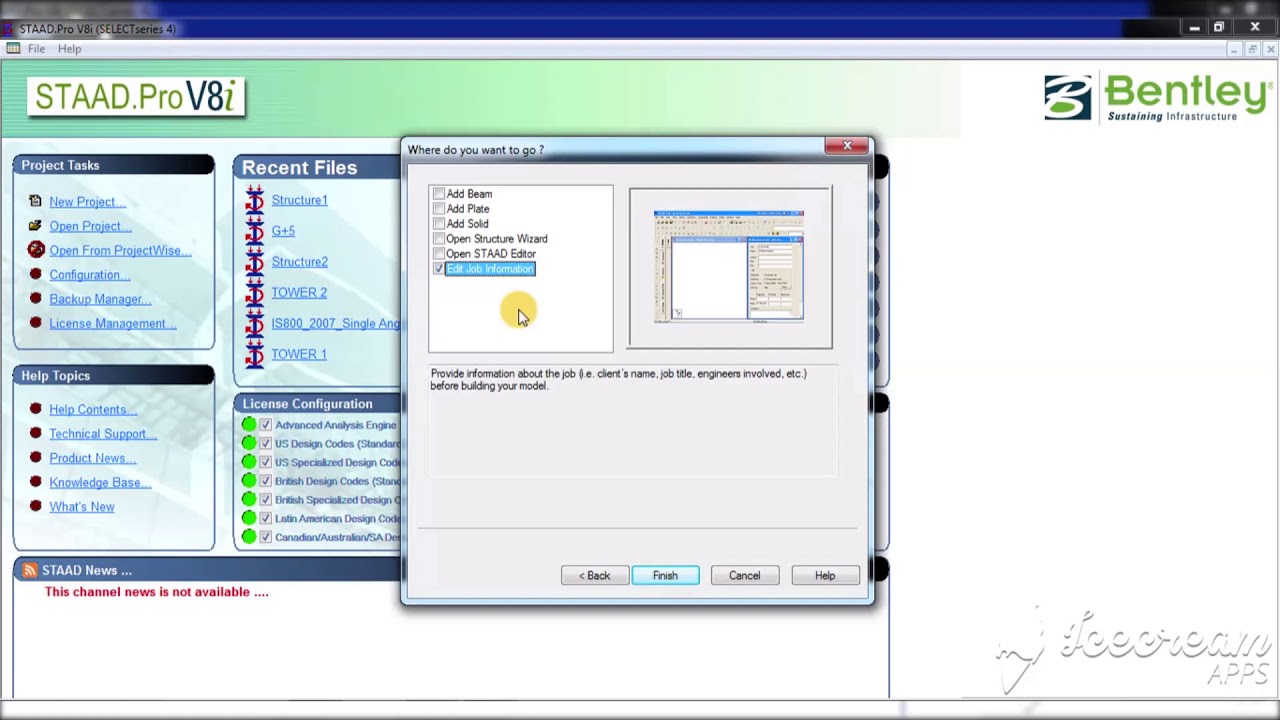The height and width of the screenshot is (720, 1280).
Task: Open recent file TOWER 2
Action: click(299, 293)
